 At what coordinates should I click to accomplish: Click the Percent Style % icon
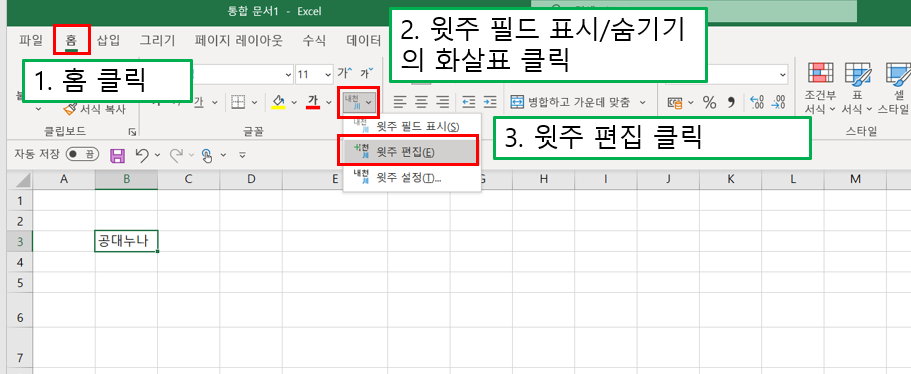click(709, 103)
